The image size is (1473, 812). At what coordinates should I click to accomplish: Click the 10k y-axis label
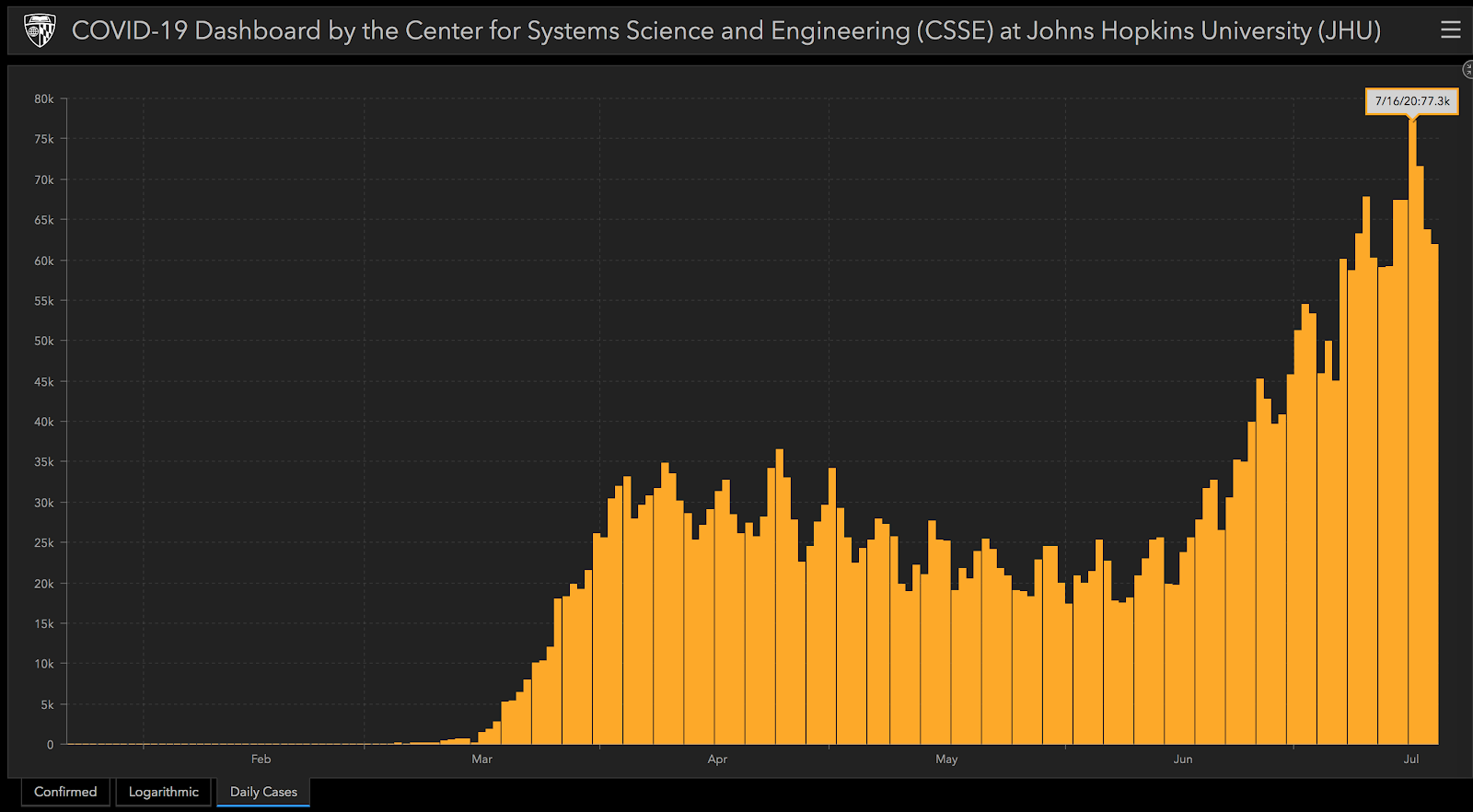[44, 664]
